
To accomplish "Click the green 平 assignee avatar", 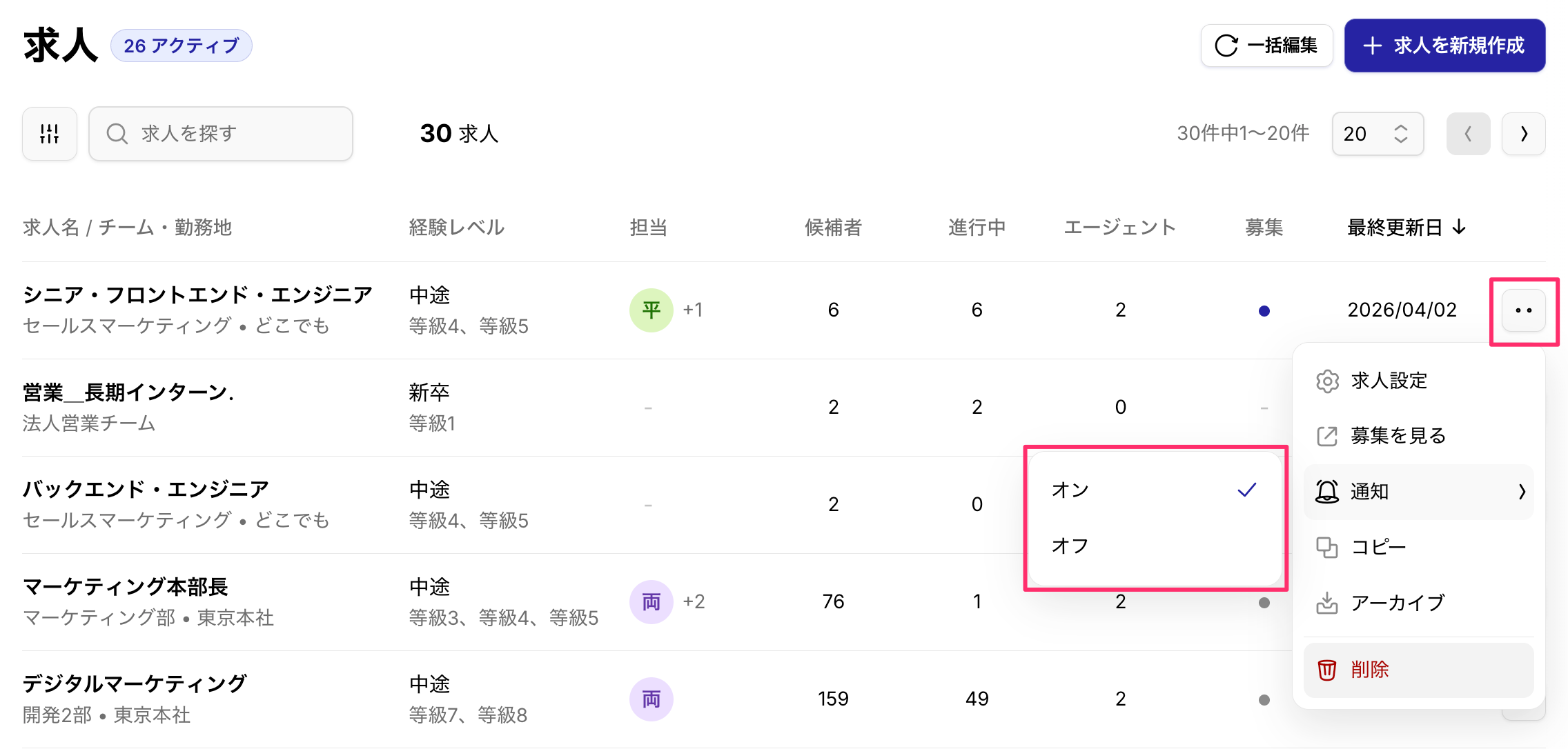I will click(651, 310).
